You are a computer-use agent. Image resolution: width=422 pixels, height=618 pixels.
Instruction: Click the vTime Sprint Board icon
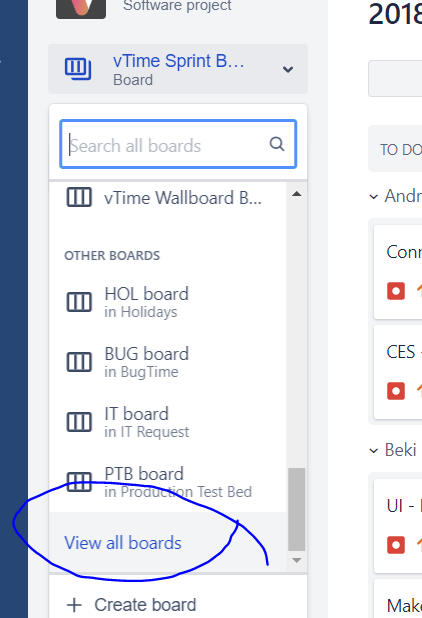pyautogui.click(x=78, y=69)
